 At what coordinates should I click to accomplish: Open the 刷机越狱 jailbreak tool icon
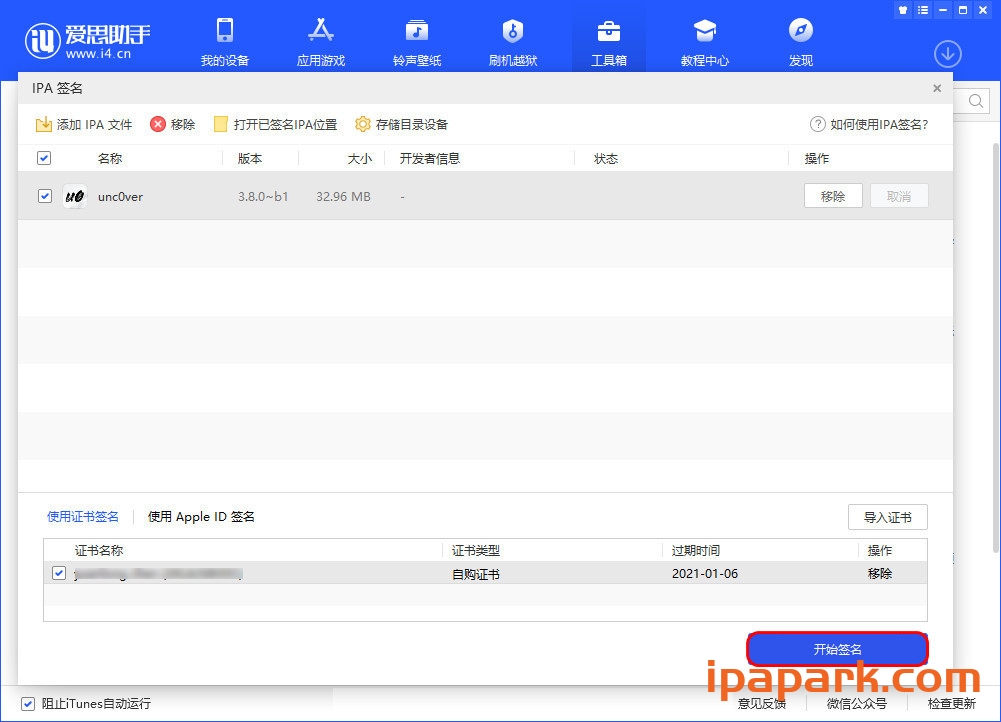pos(512,38)
